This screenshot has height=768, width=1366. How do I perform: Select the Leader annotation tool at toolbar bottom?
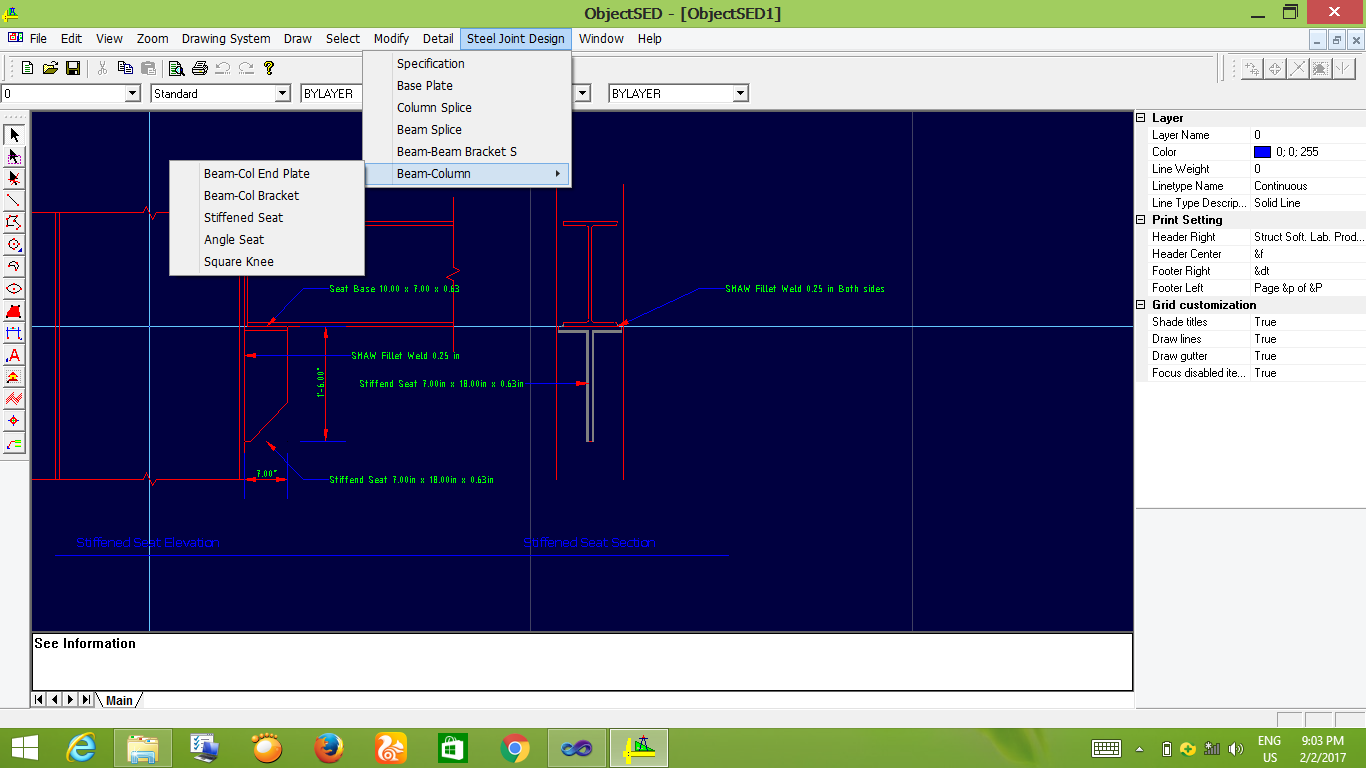pyautogui.click(x=14, y=444)
